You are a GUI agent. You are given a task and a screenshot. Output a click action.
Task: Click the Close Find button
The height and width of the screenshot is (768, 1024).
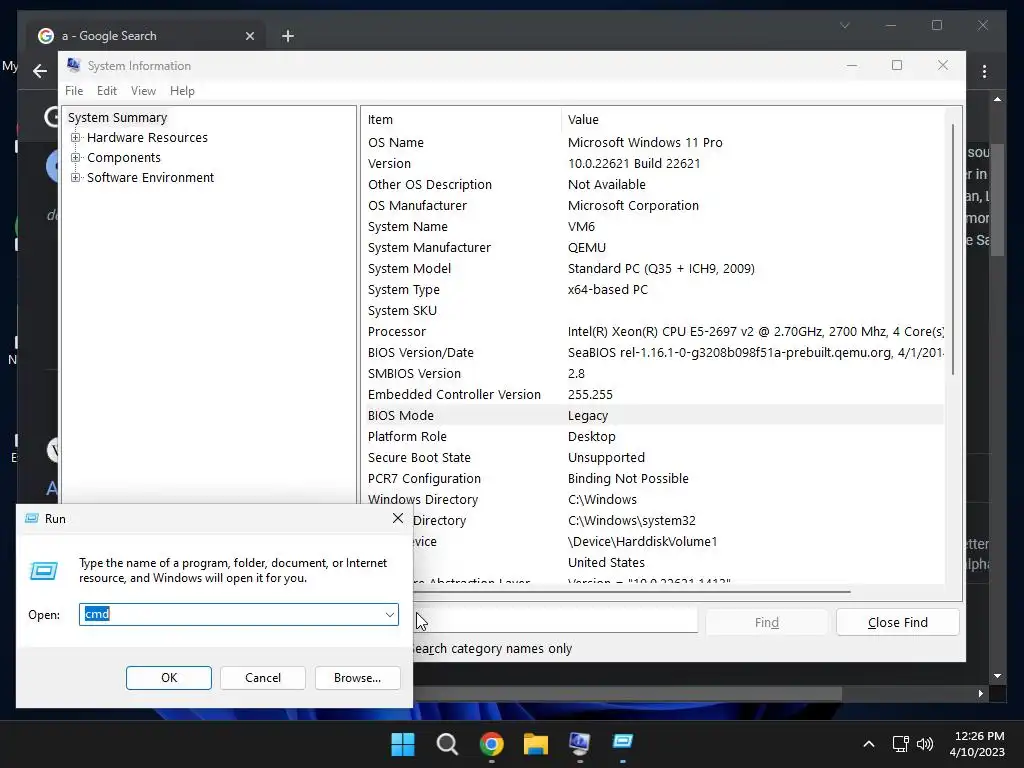click(897, 622)
